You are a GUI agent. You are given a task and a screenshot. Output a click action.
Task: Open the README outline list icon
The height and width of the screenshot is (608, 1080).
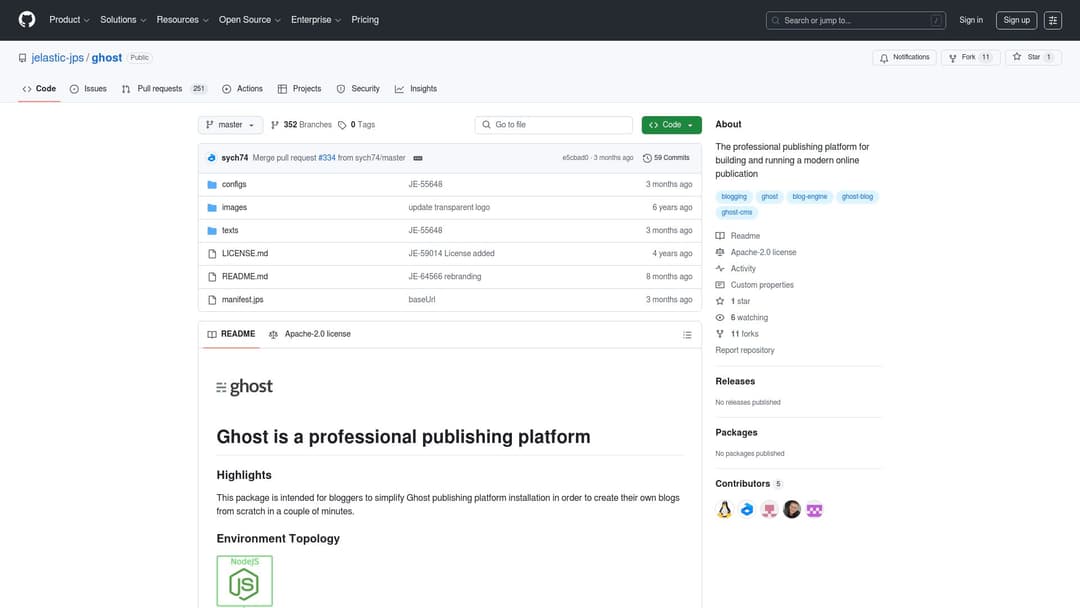click(x=687, y=335)
